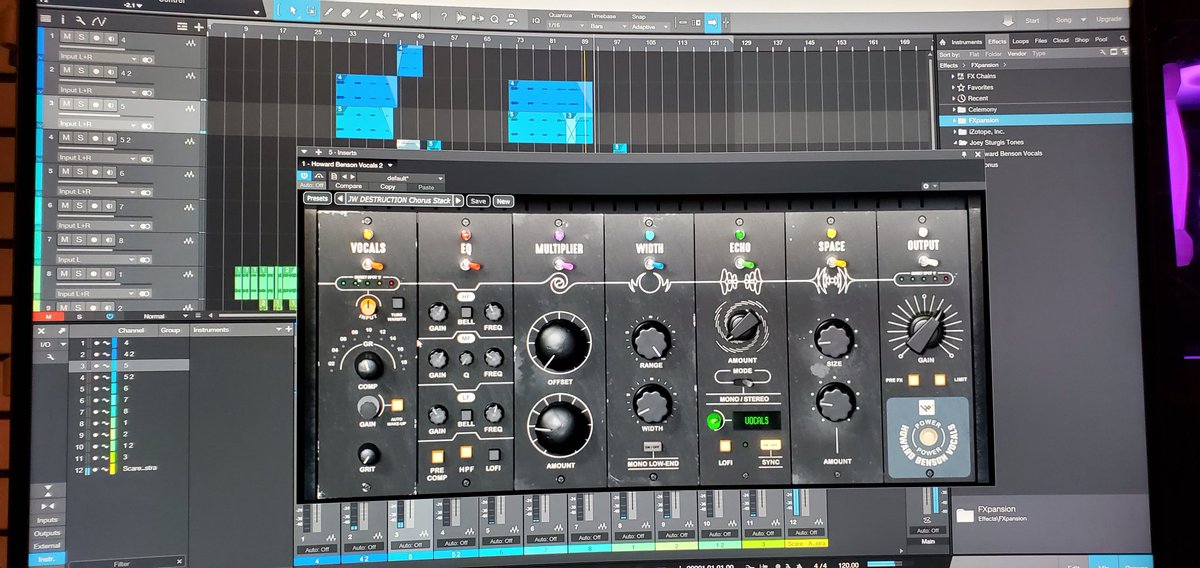Expand the Celemony vendor folder

coord(954,109)
